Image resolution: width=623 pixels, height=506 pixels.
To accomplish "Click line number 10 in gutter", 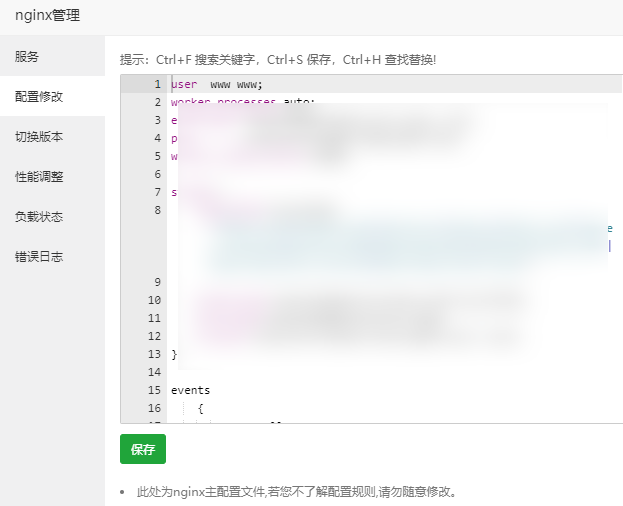I will 155,300.
